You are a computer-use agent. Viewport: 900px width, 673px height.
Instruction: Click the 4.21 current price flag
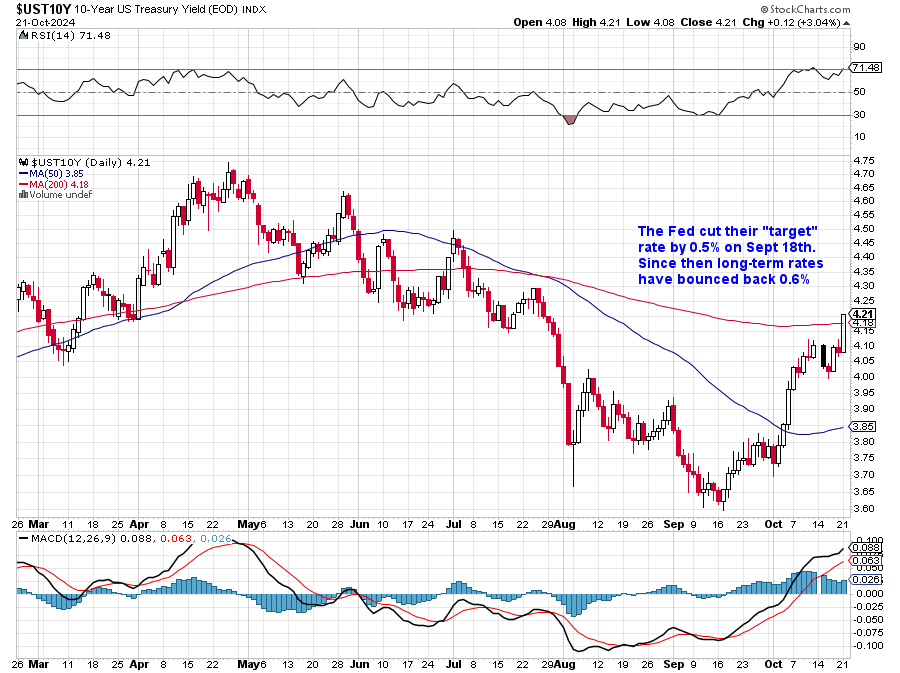[x=861, y=313]
